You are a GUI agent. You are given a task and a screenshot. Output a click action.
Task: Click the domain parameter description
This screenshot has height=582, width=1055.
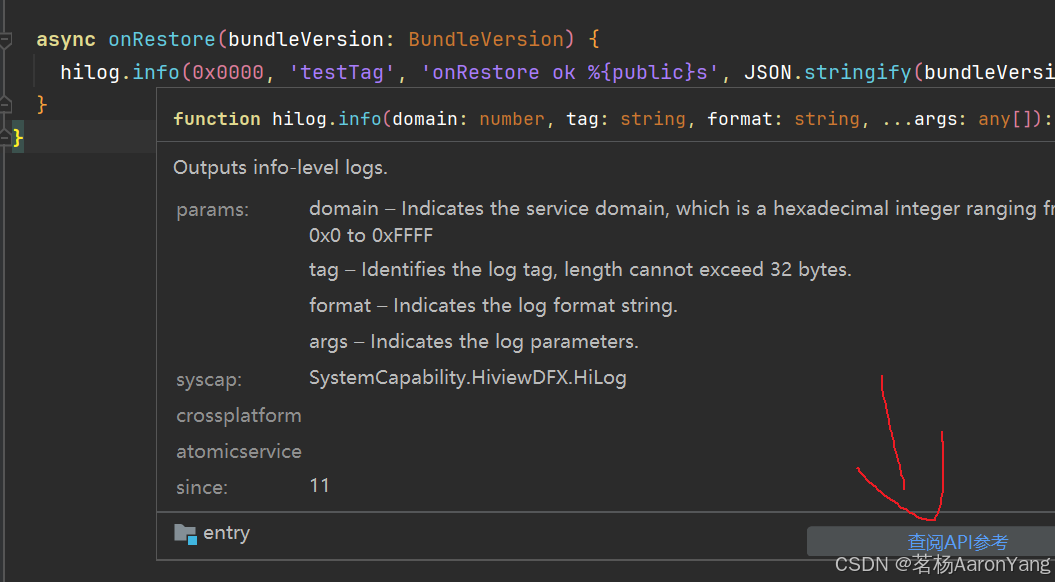(x=682, y=221)
